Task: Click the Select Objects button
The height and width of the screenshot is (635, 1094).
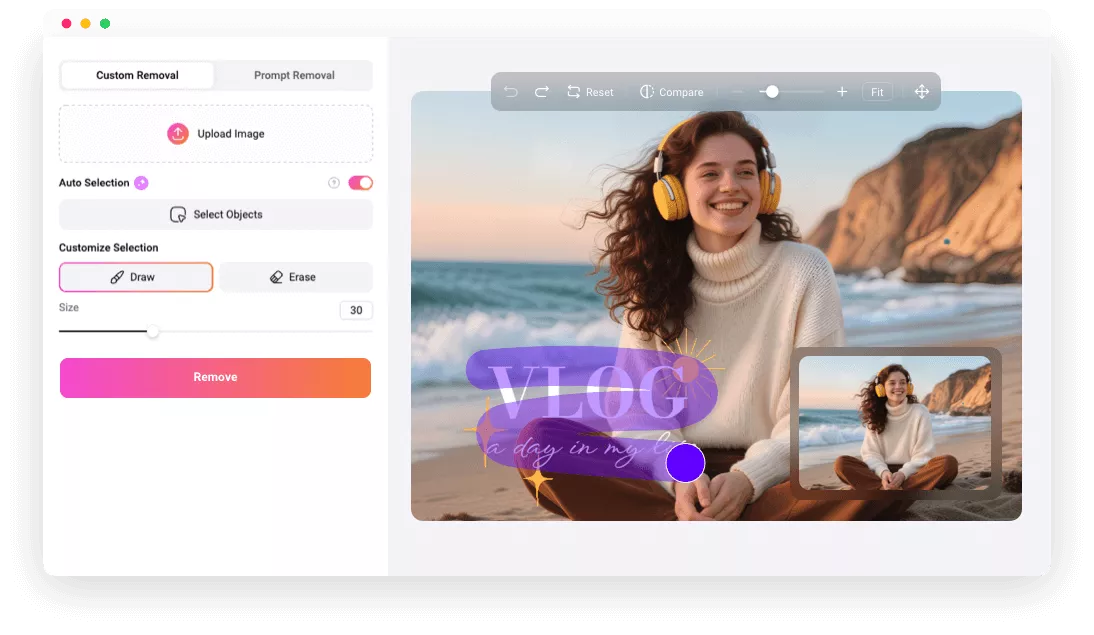Action: [215, 214]
